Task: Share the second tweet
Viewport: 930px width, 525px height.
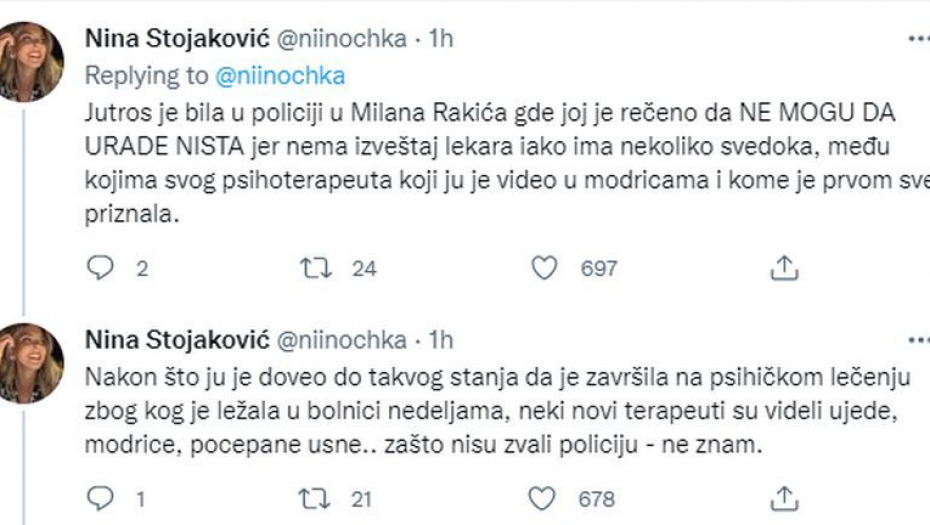Action: [785, 497]
